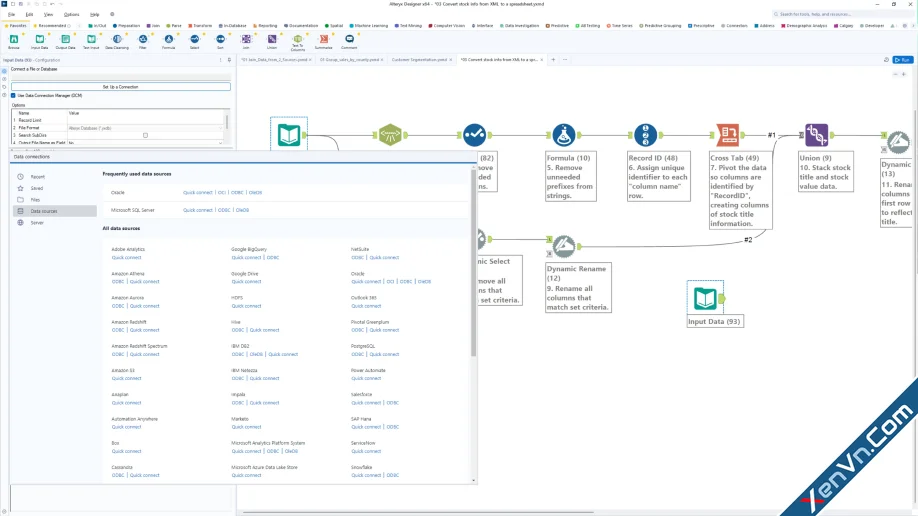Viewport: 918px width, 516px height.
Task: Select the Data Cleansing tool
Action: point(117,41)
